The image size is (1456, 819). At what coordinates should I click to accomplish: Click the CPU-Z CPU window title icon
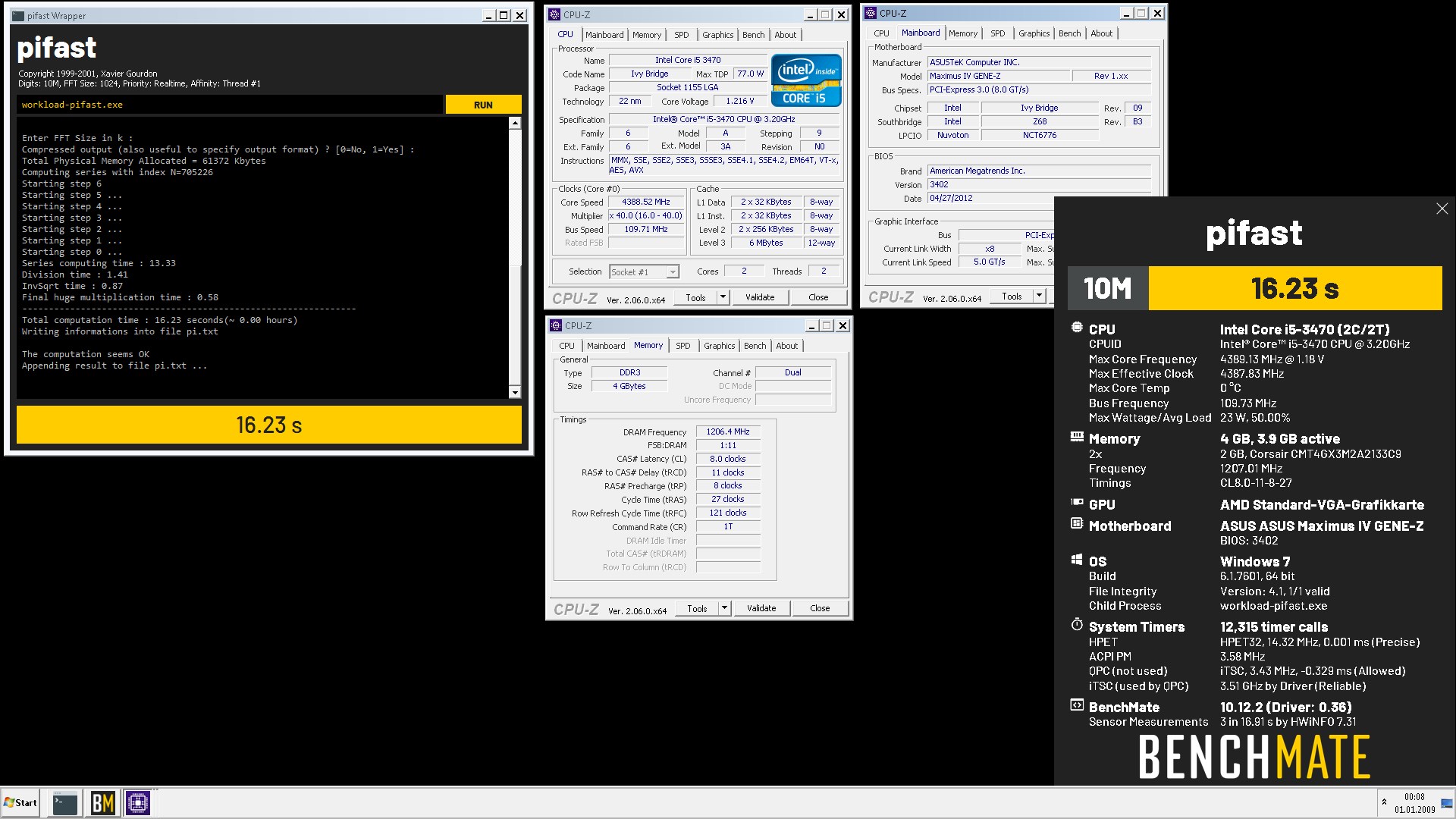tap(554, 14)
